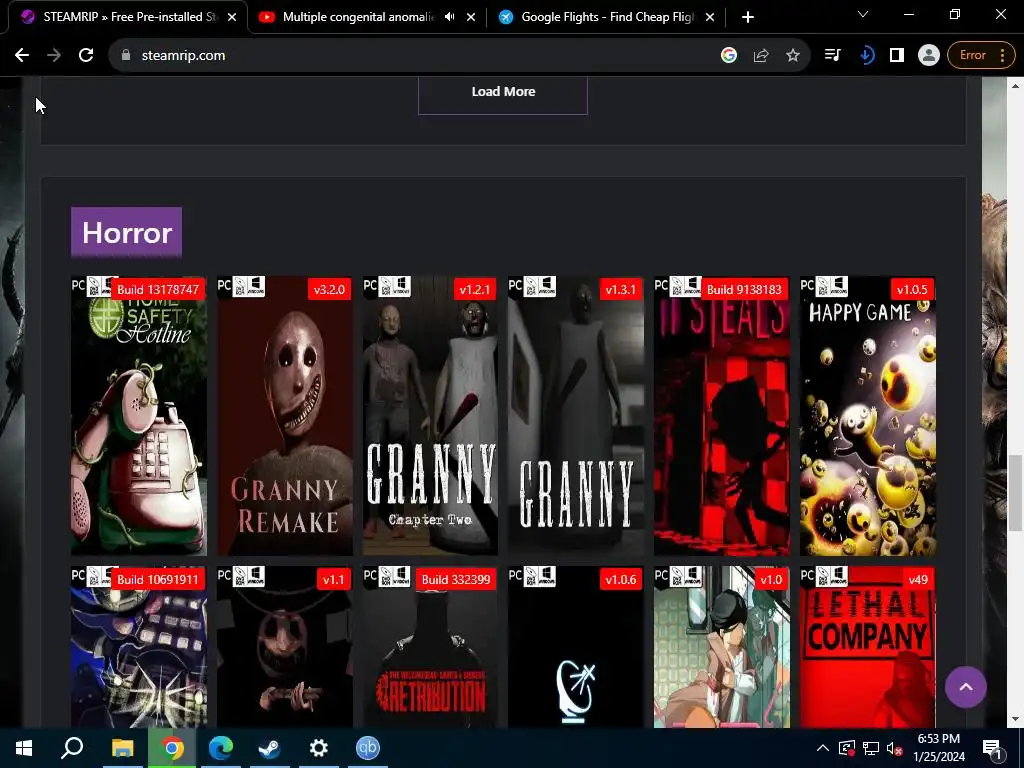Close the Google Flights tab
Screen dimensions: 1024x768
click(x=710, y=18)
